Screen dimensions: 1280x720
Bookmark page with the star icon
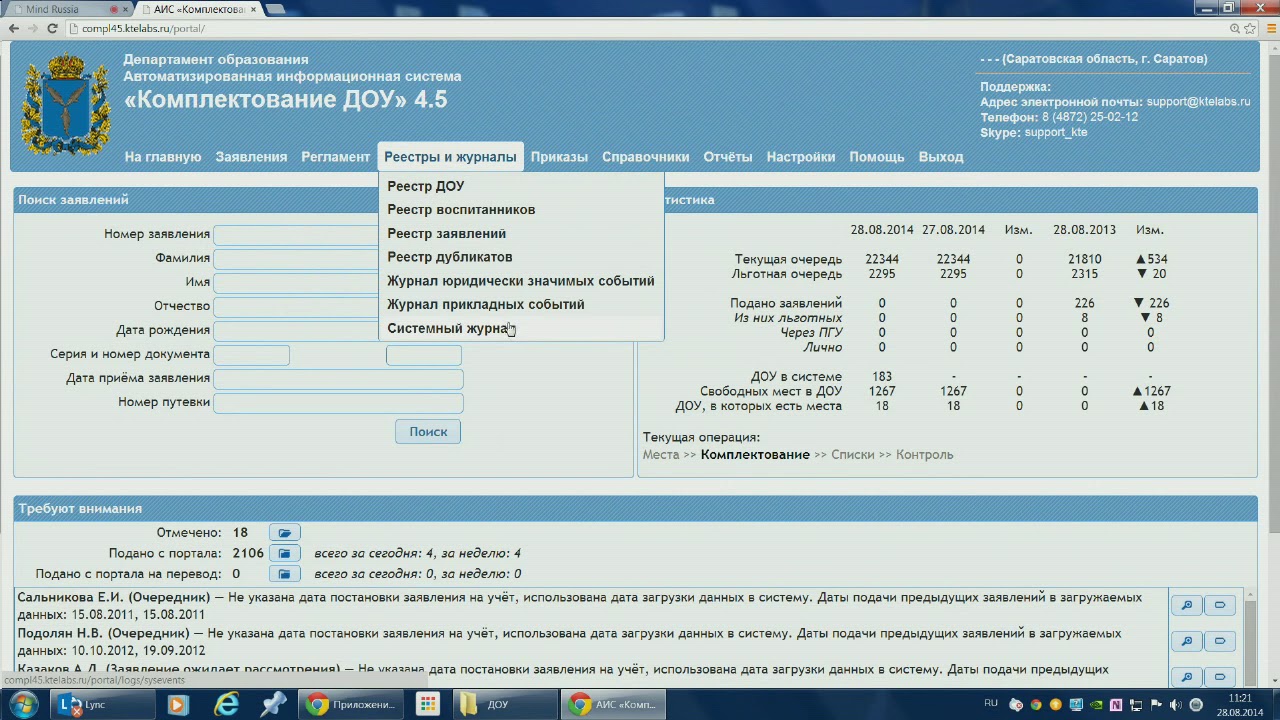pos(1249,29)
